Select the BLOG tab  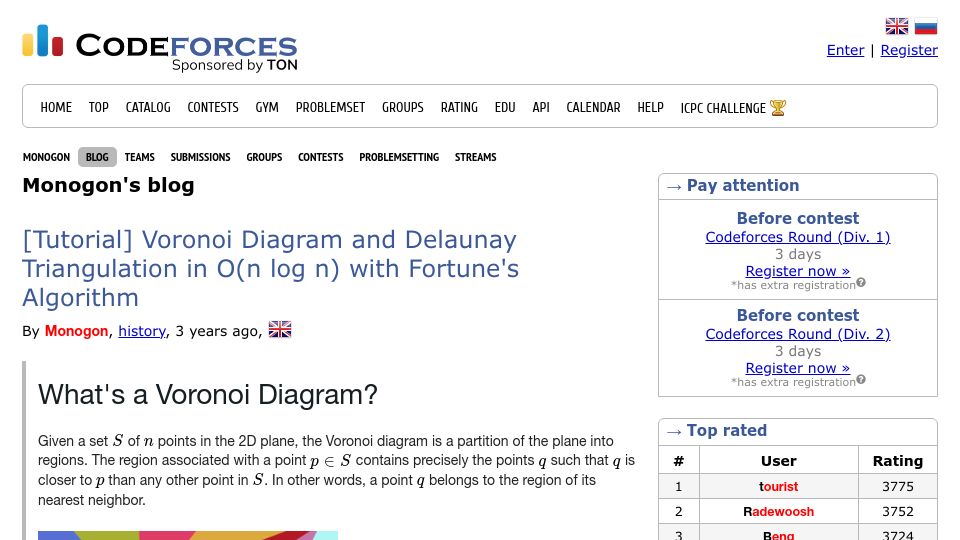coord(97,157)
